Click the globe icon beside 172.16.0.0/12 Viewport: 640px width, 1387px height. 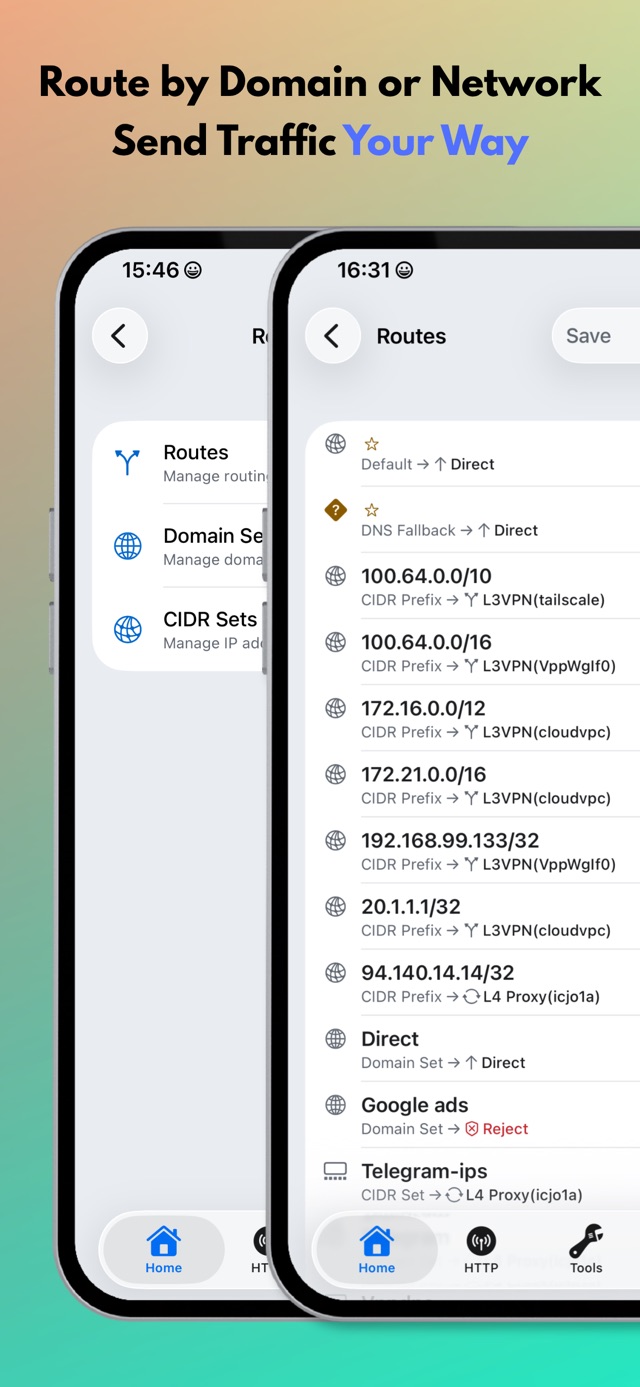(x=336, y=708)
